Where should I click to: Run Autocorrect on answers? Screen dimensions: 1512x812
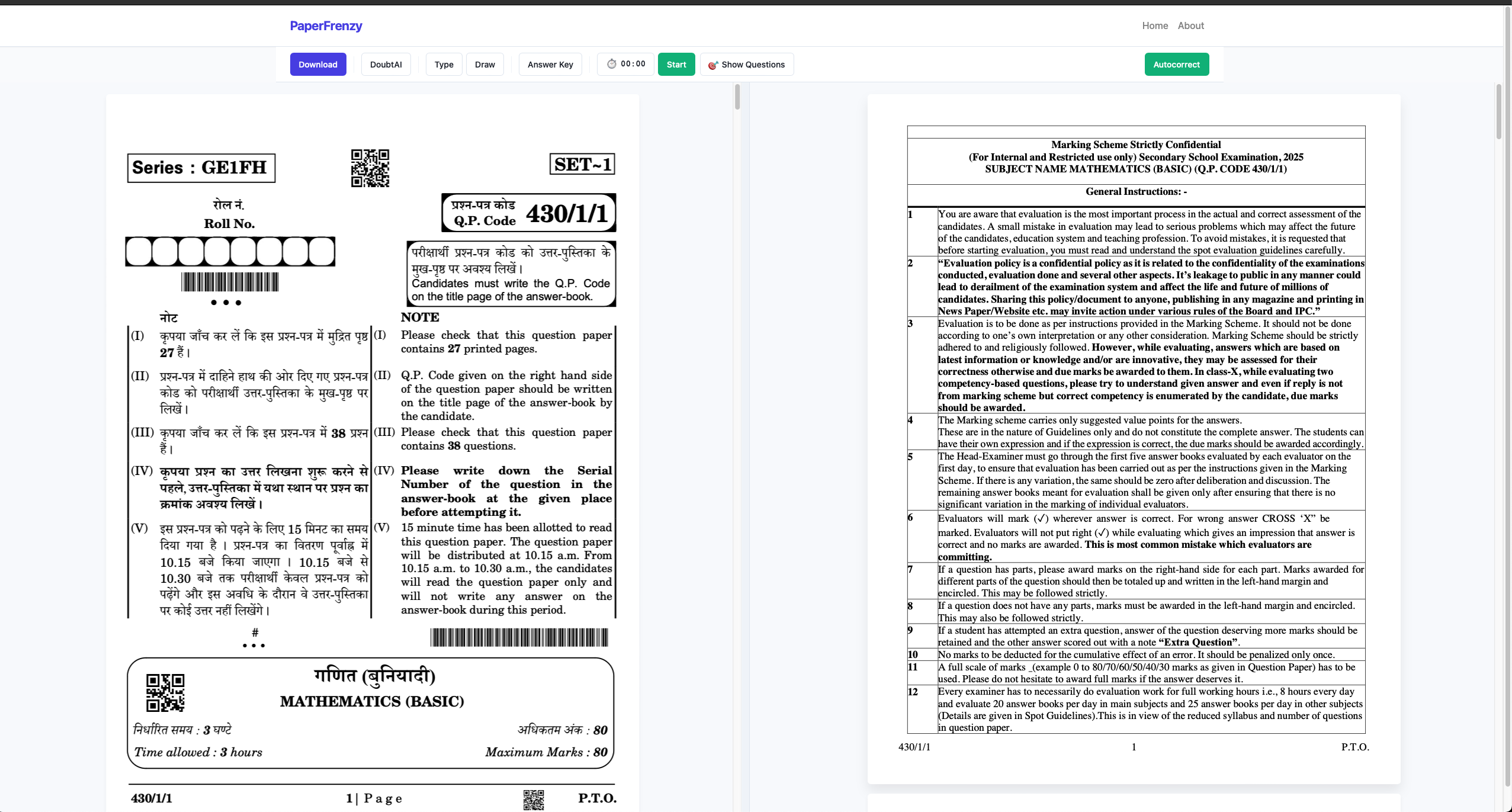[x=1176, y=65]
